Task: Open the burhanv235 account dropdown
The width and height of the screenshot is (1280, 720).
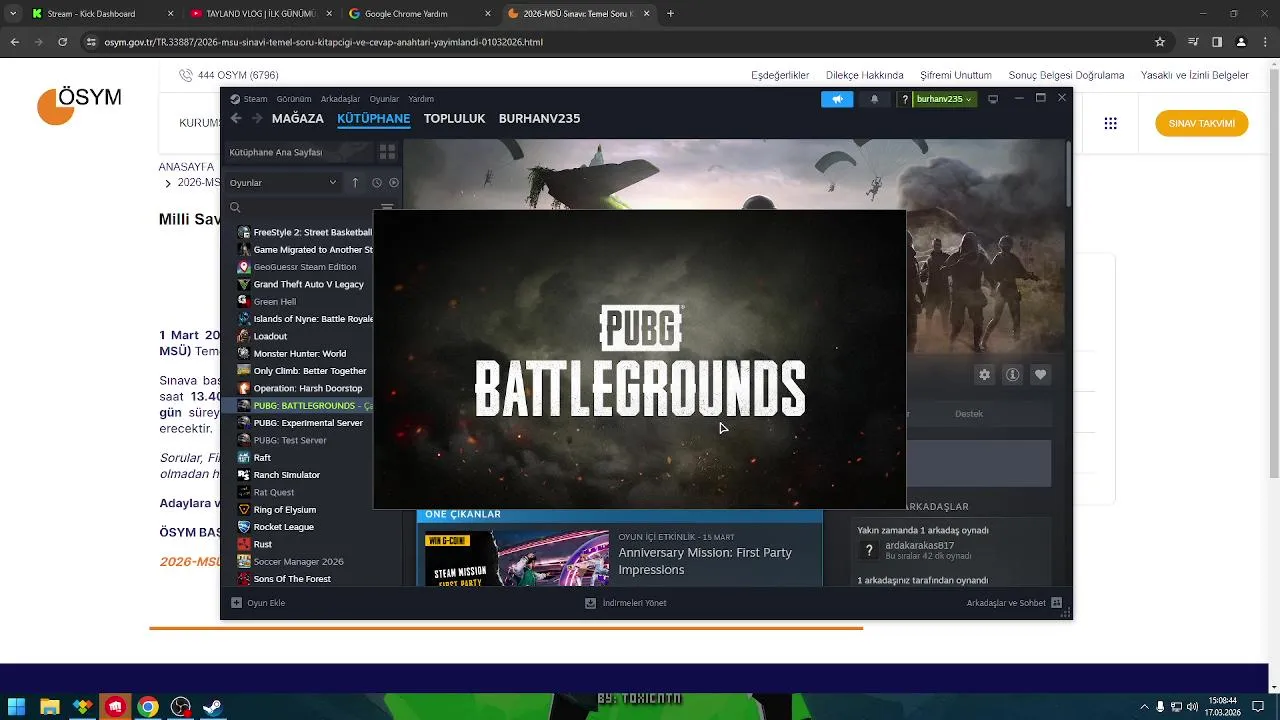Action: [x=944, y=99]
